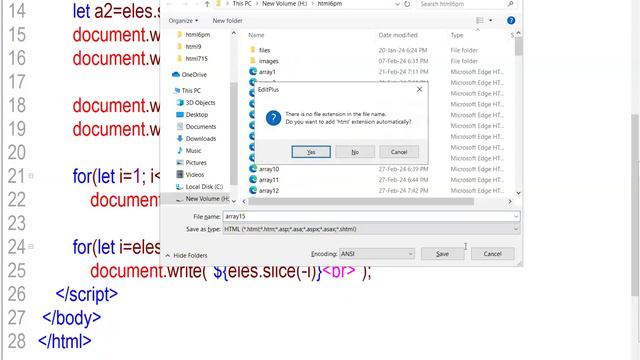Viewport: 640px width, 360px height.
Task: Click the Downloads arrow icon
Action: pos(180,139)
